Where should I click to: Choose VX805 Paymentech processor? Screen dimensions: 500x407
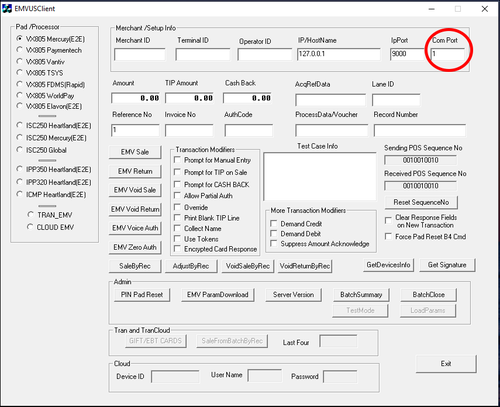tap(49, 50)
